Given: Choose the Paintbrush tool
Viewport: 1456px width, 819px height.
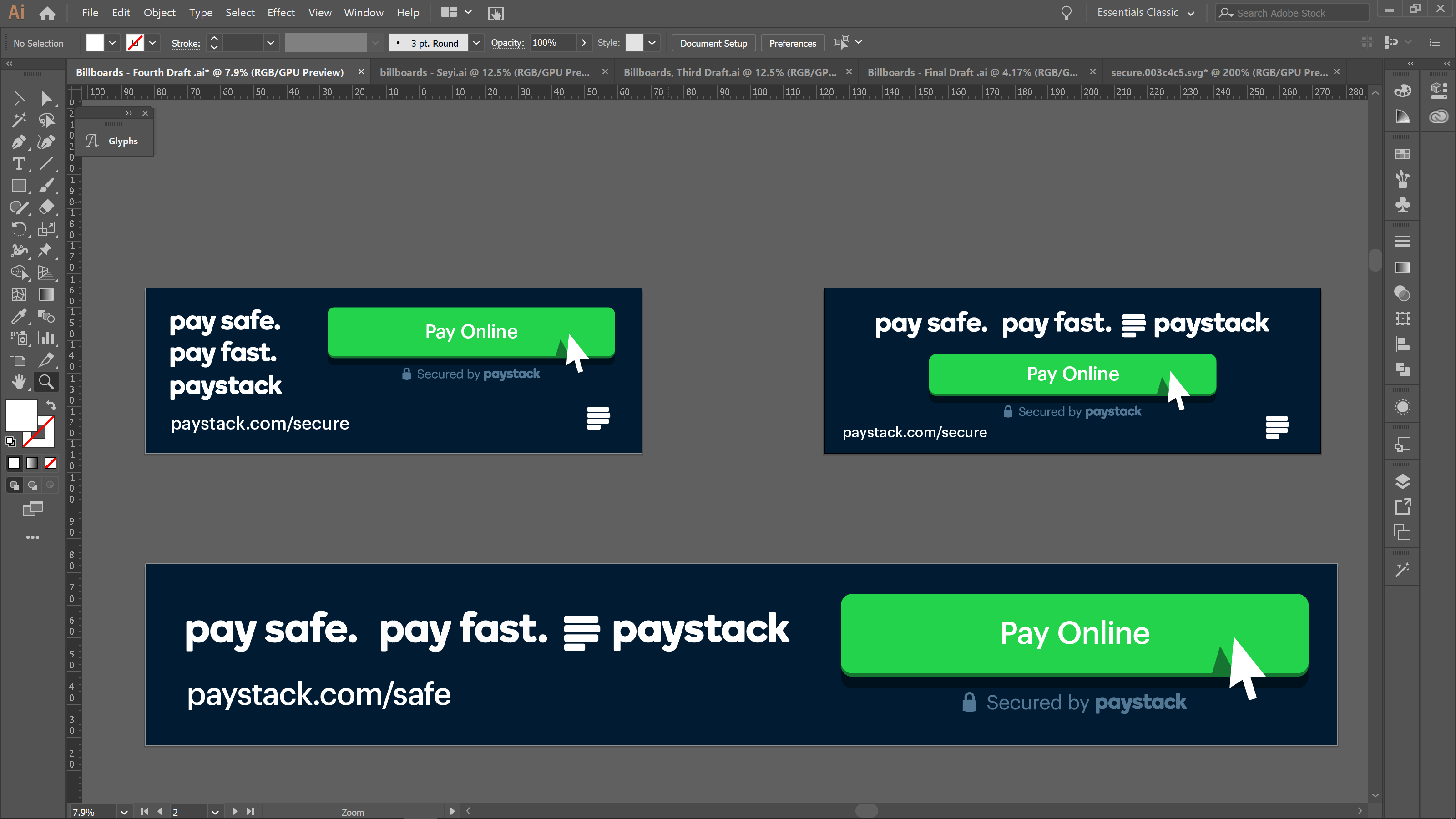Looking at the screenshot, I should coord(47,185).
